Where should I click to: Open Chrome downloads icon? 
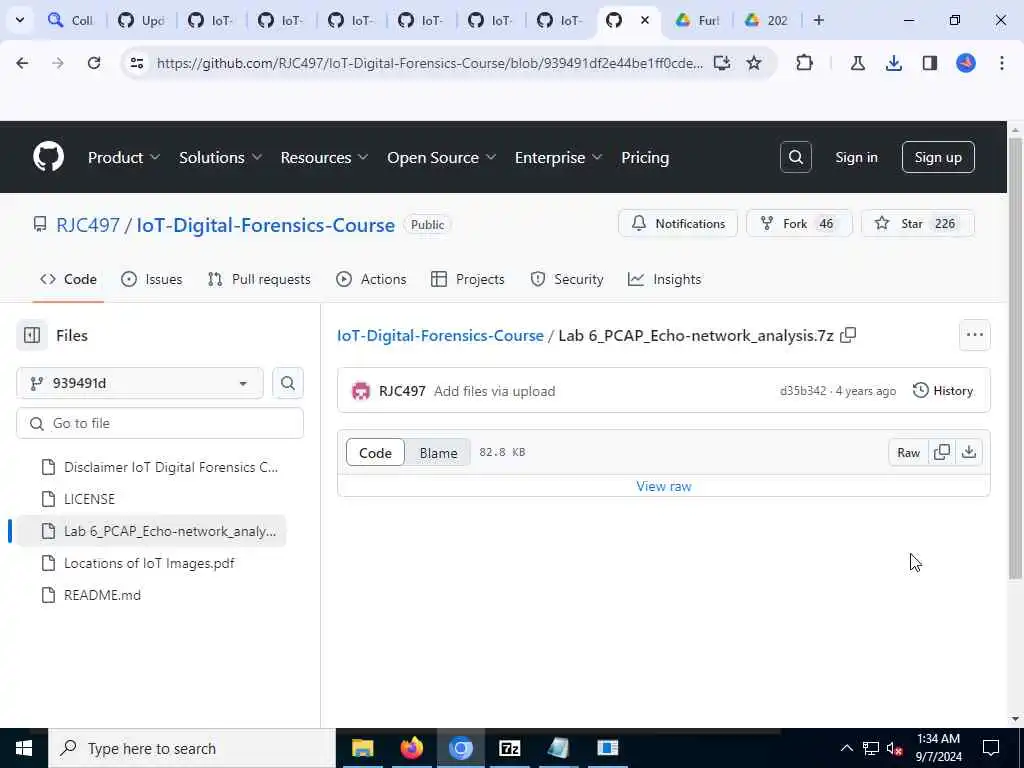(x=893, y=63)
